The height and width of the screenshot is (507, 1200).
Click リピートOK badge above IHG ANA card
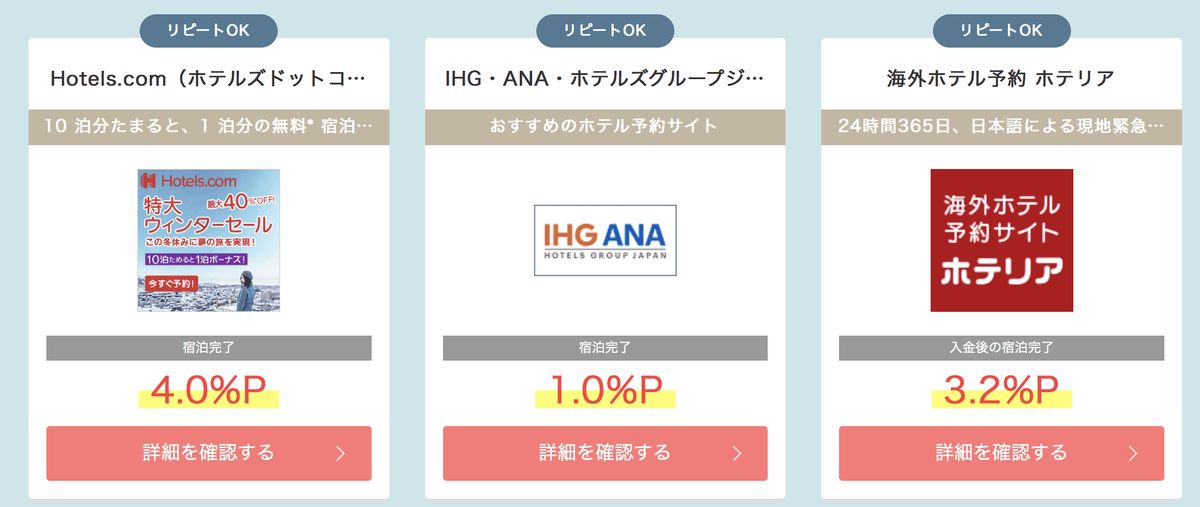(605, 30)
